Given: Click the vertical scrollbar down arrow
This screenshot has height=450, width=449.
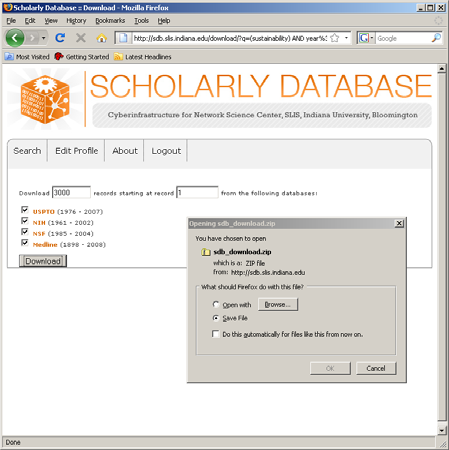Looking at the screenshot, I should pos(442,430).
